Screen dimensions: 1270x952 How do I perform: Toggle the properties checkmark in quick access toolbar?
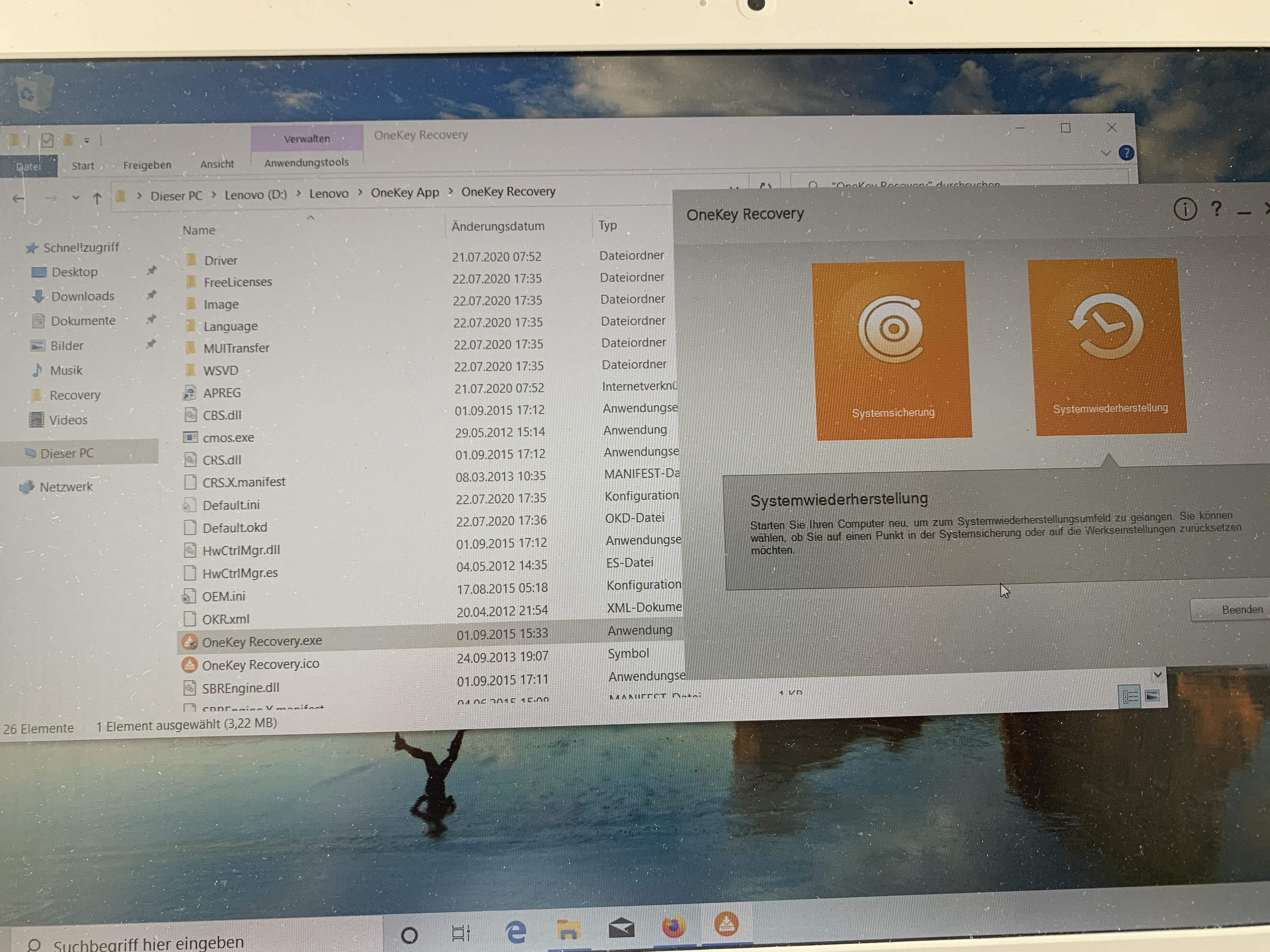click(x=48, y=140)
